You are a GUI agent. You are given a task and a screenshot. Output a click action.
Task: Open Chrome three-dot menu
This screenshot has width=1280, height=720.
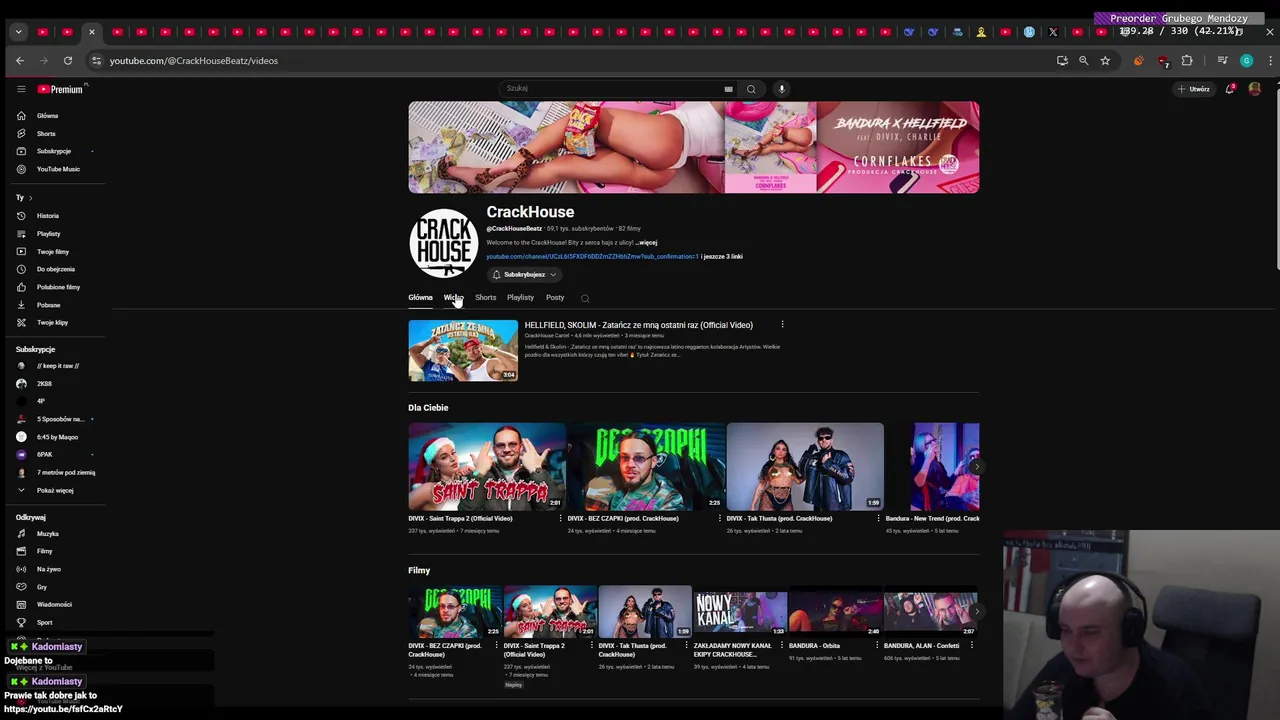tap(1270, 61)
